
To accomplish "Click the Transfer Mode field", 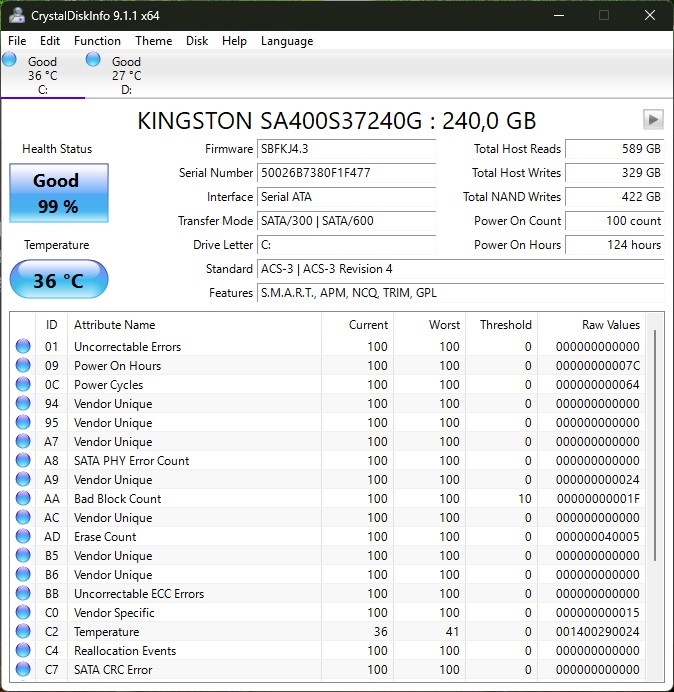I will pos(346,221).
